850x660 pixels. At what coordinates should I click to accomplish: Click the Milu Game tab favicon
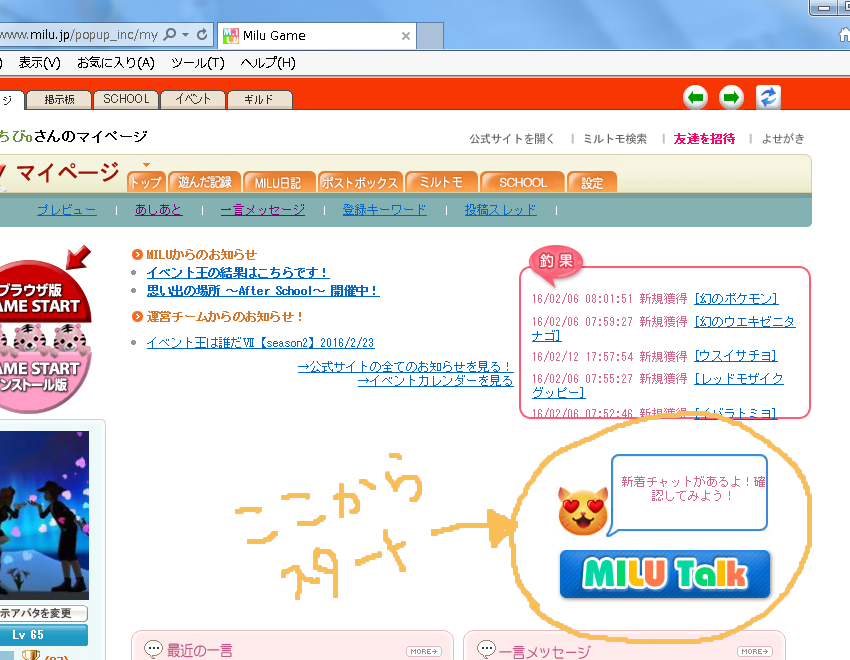point(231,36)
